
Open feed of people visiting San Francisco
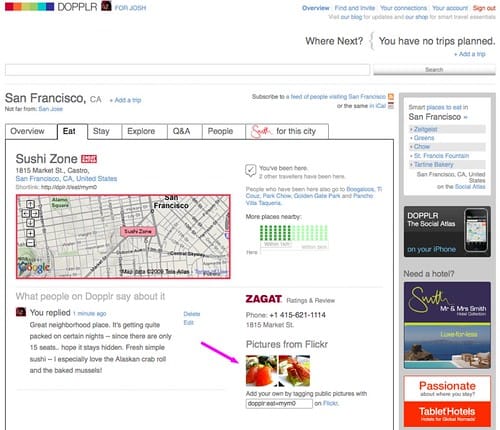tap(338, 97)
